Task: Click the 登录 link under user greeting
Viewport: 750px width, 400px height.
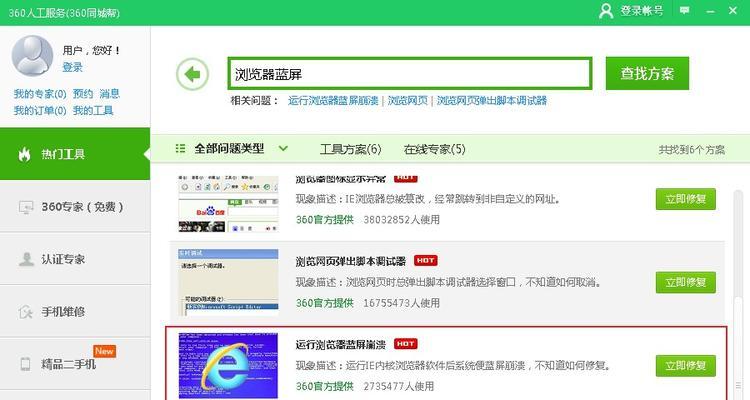Action: tap(72, 67)
